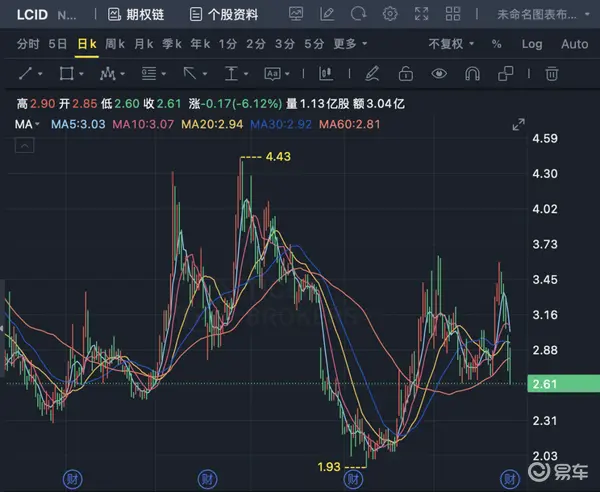Expand the unnamed chart layout dropdown
Screen dimensions: 600x492
543,15
